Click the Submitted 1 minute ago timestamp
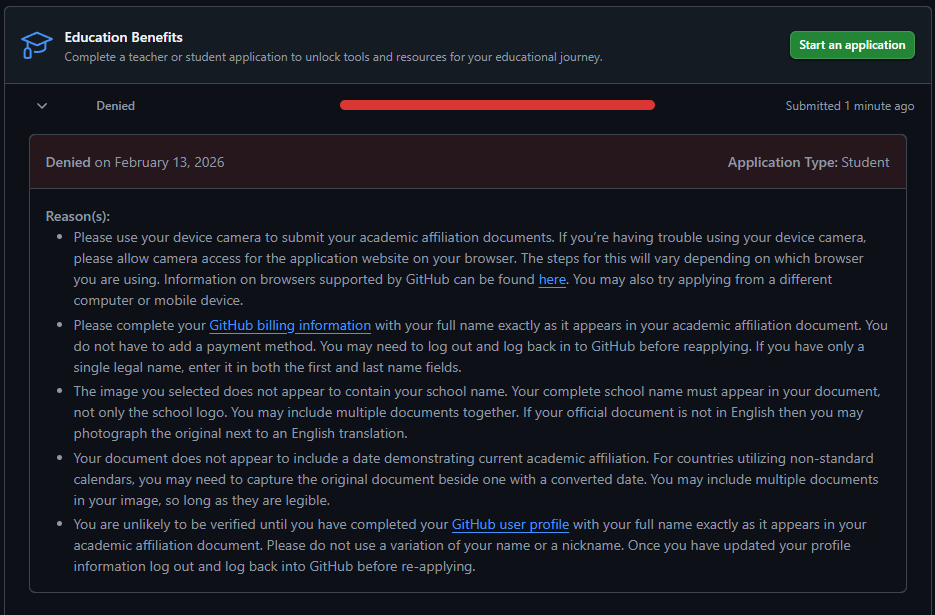 click(849, 106)
